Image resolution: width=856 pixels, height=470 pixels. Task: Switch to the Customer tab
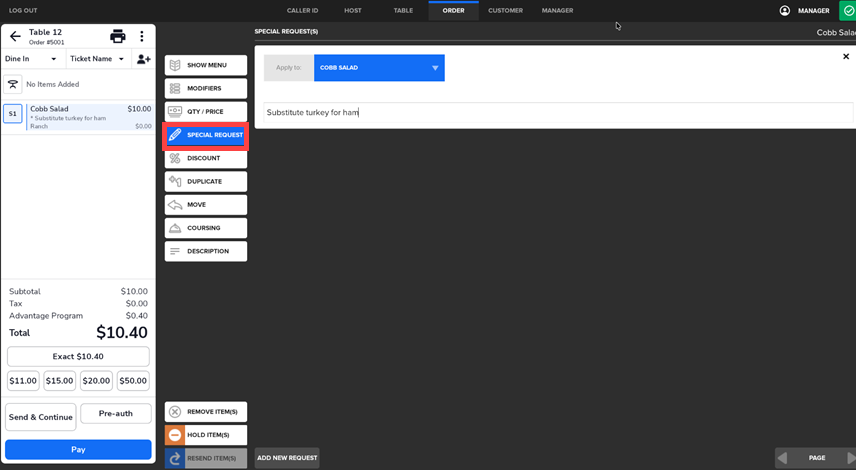[505, 11]
